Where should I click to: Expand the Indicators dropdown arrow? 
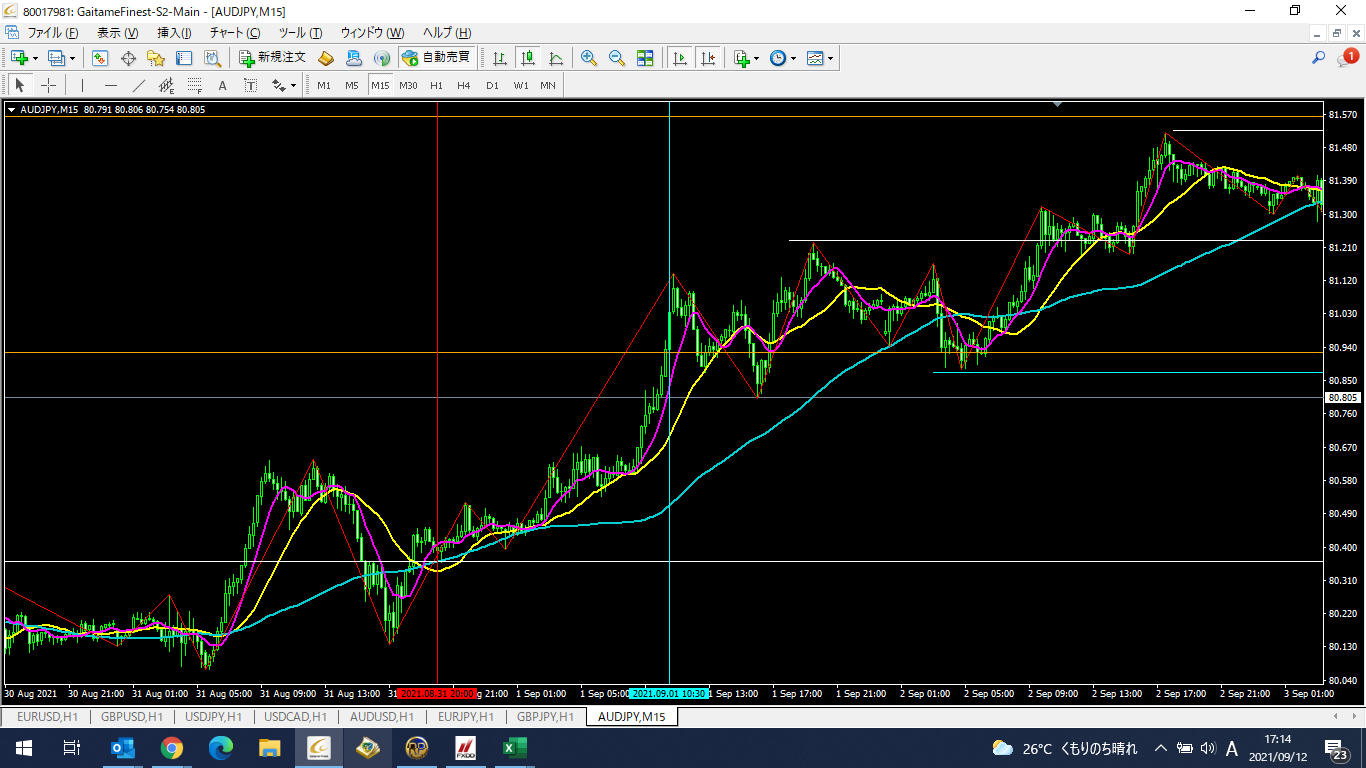pos(757,58)
